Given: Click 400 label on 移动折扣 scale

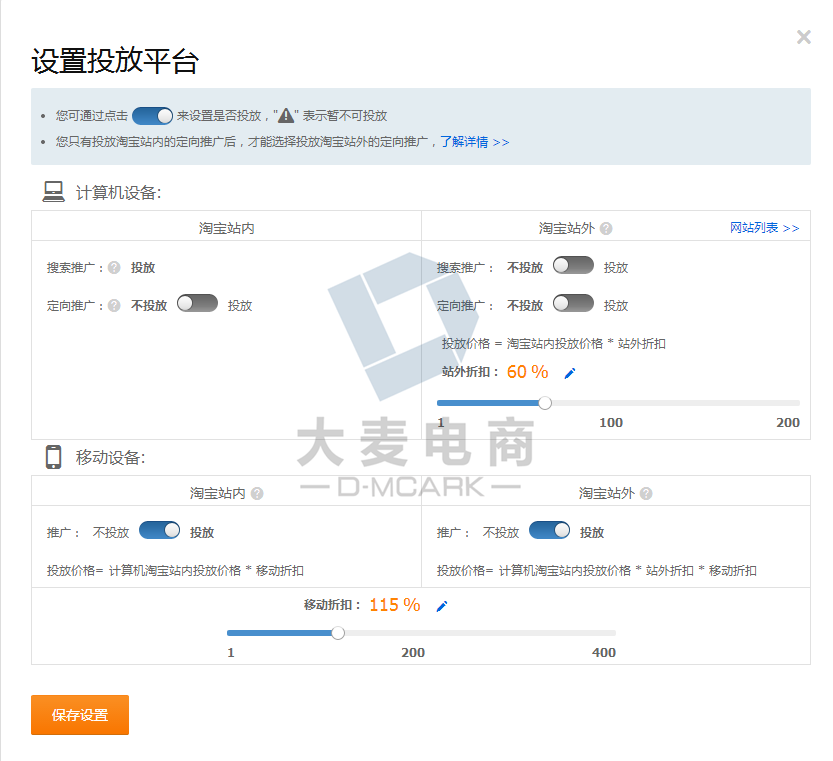Looking at the screenshot, I should click(x=604, y=653).
